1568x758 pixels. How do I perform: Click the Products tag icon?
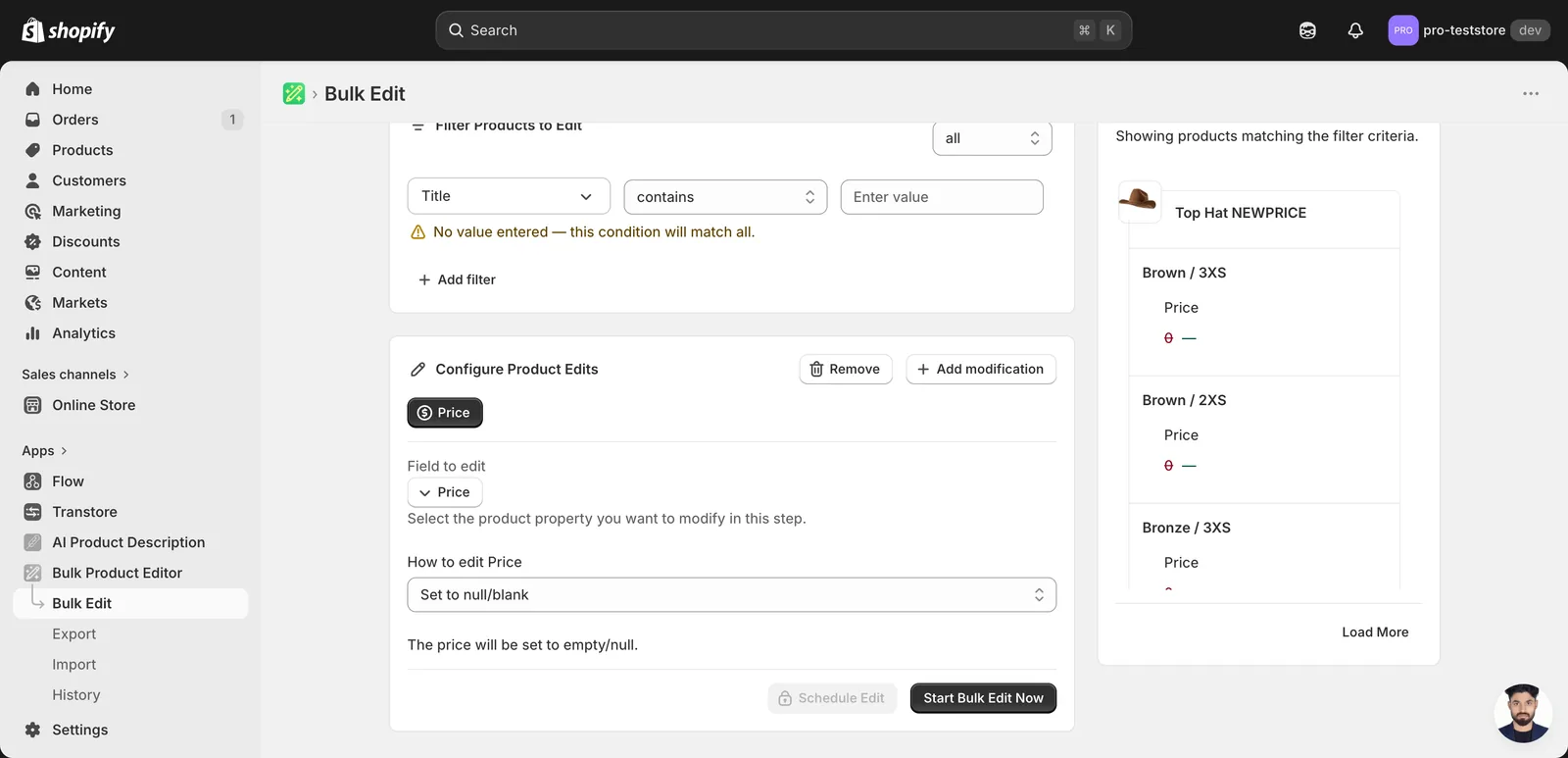(32, 150)
